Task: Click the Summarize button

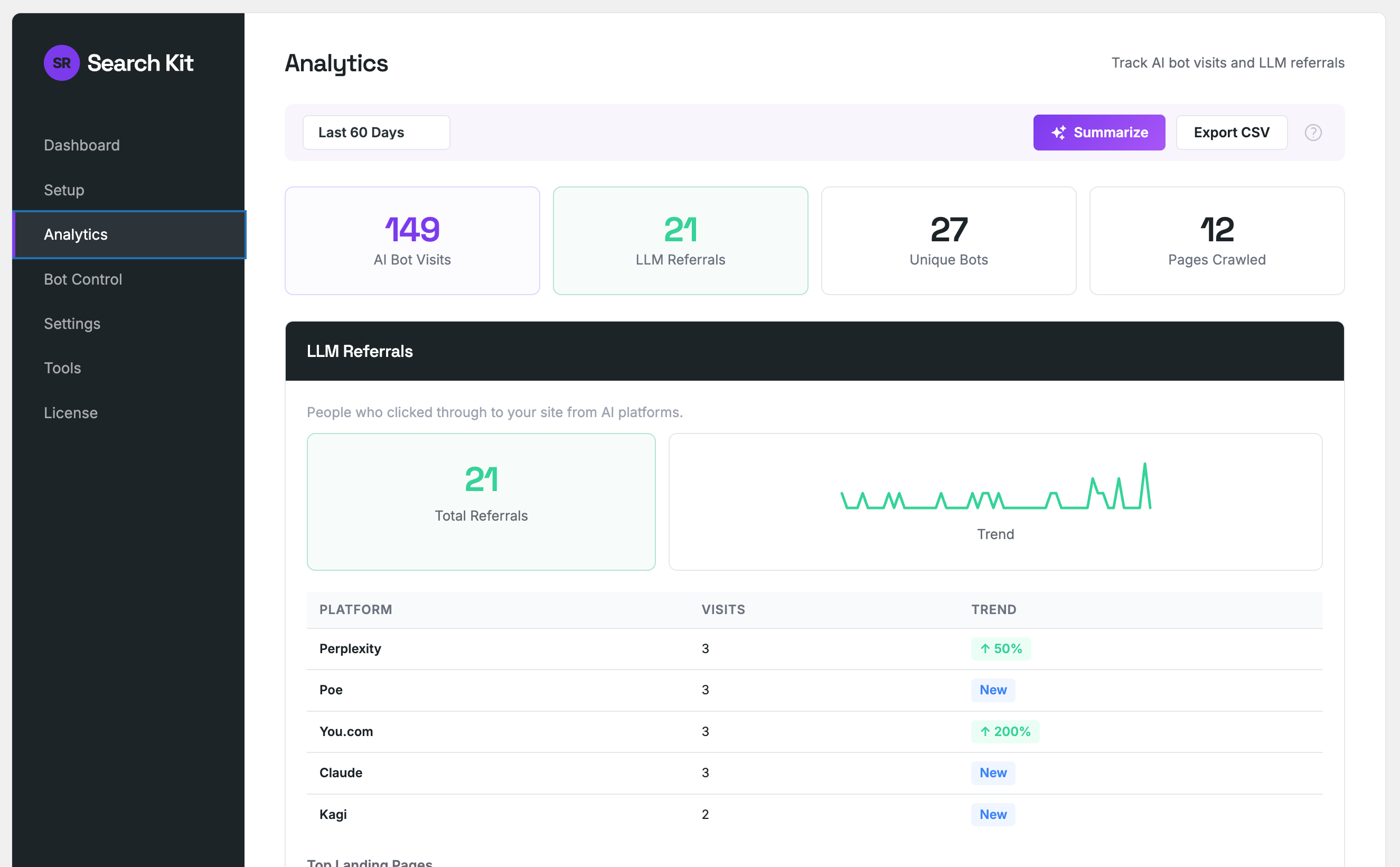Action: (1099, 132)
